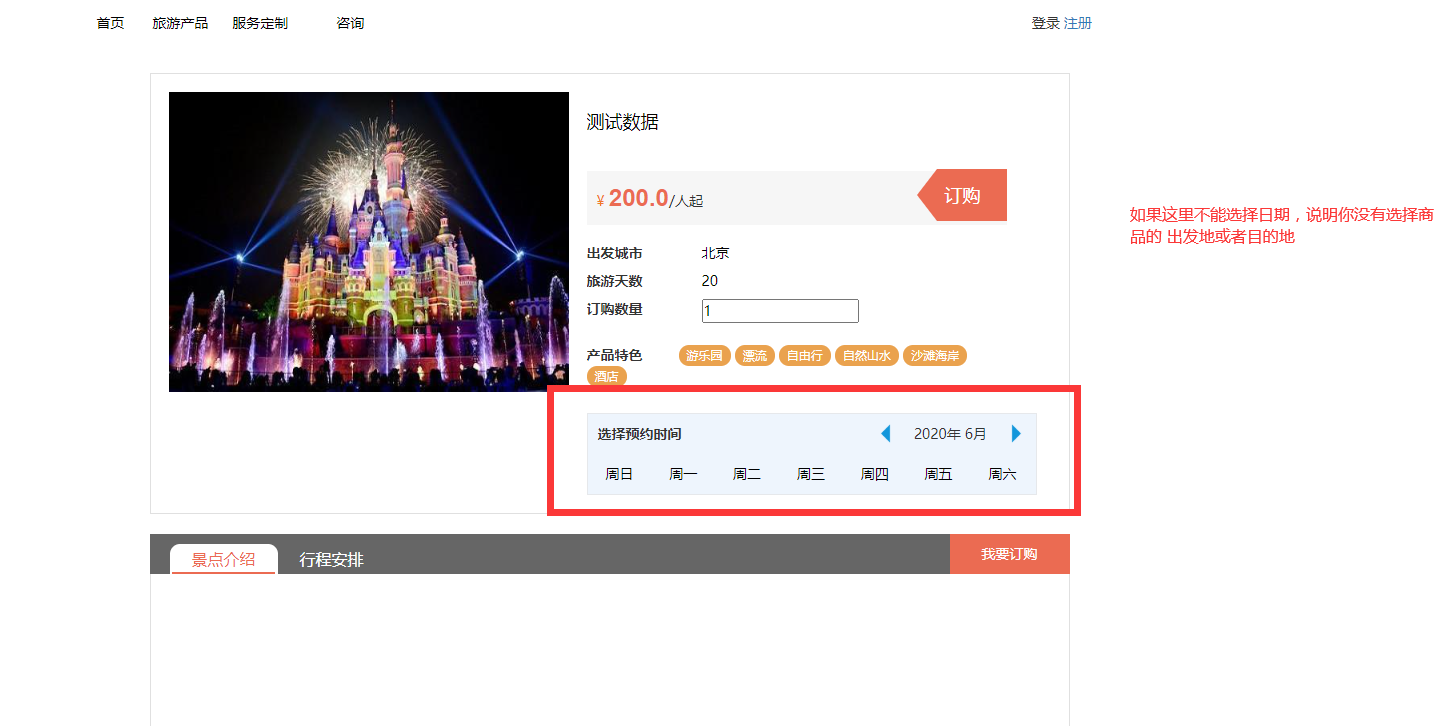The image size is (1452, 726).
Task: Select the 漂流 feature tag
Action: [x=755, y=356]
